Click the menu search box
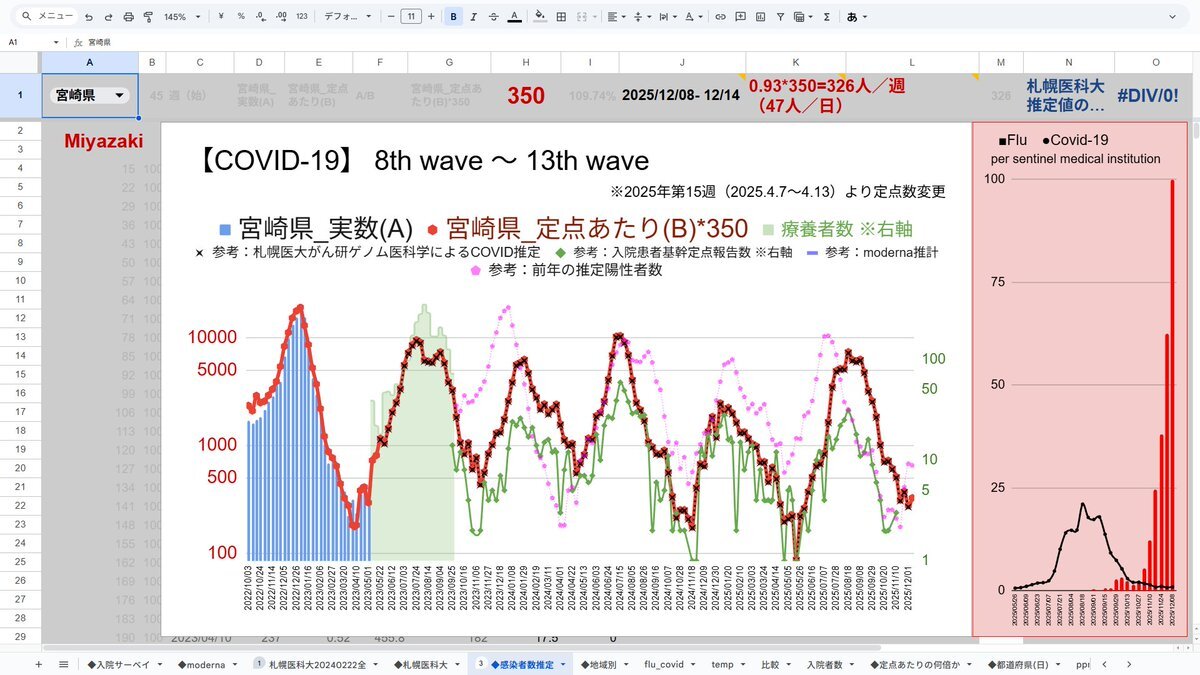Viewport: 1200px width, 675px height. [x=46, y=17]
